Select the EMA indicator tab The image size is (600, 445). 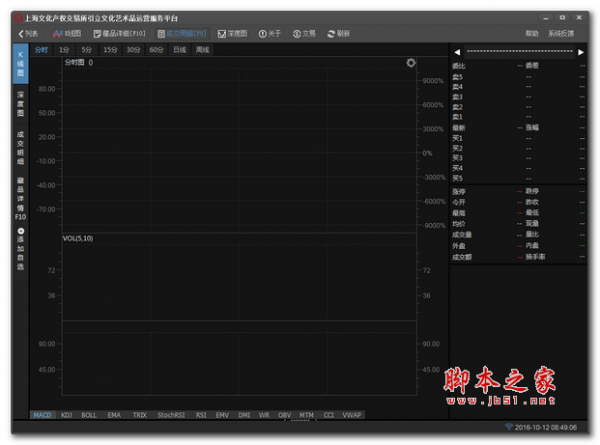(114, 415)
